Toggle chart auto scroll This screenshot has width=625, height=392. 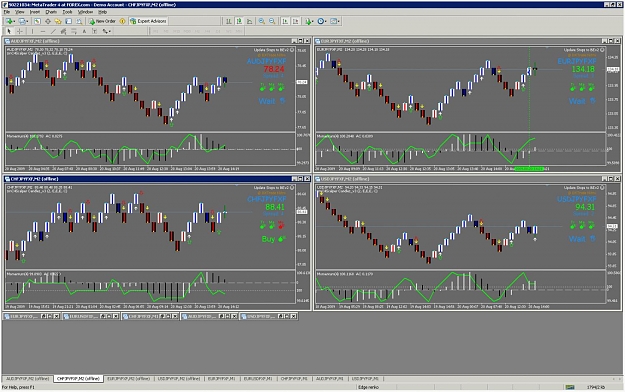point(285,21)
